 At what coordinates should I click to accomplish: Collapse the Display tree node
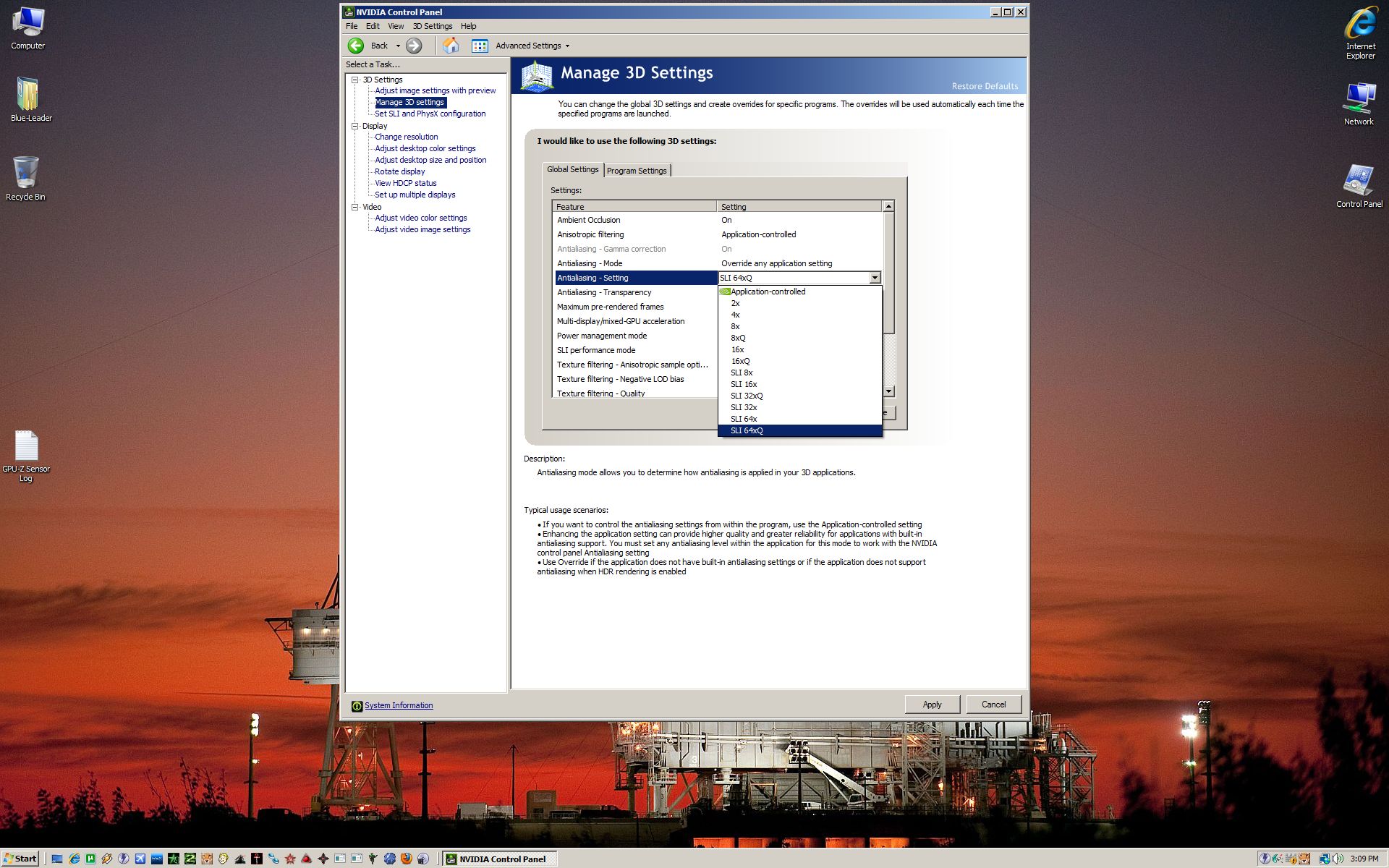coord(355,126)
